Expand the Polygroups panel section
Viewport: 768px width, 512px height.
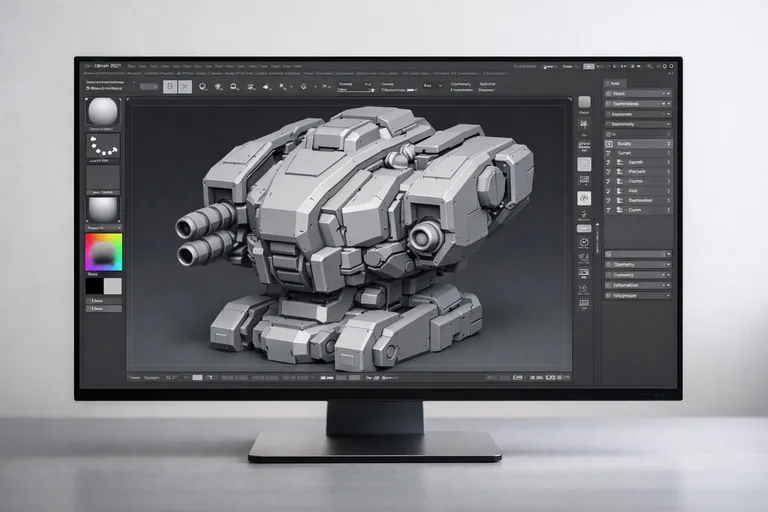point(637,295)
